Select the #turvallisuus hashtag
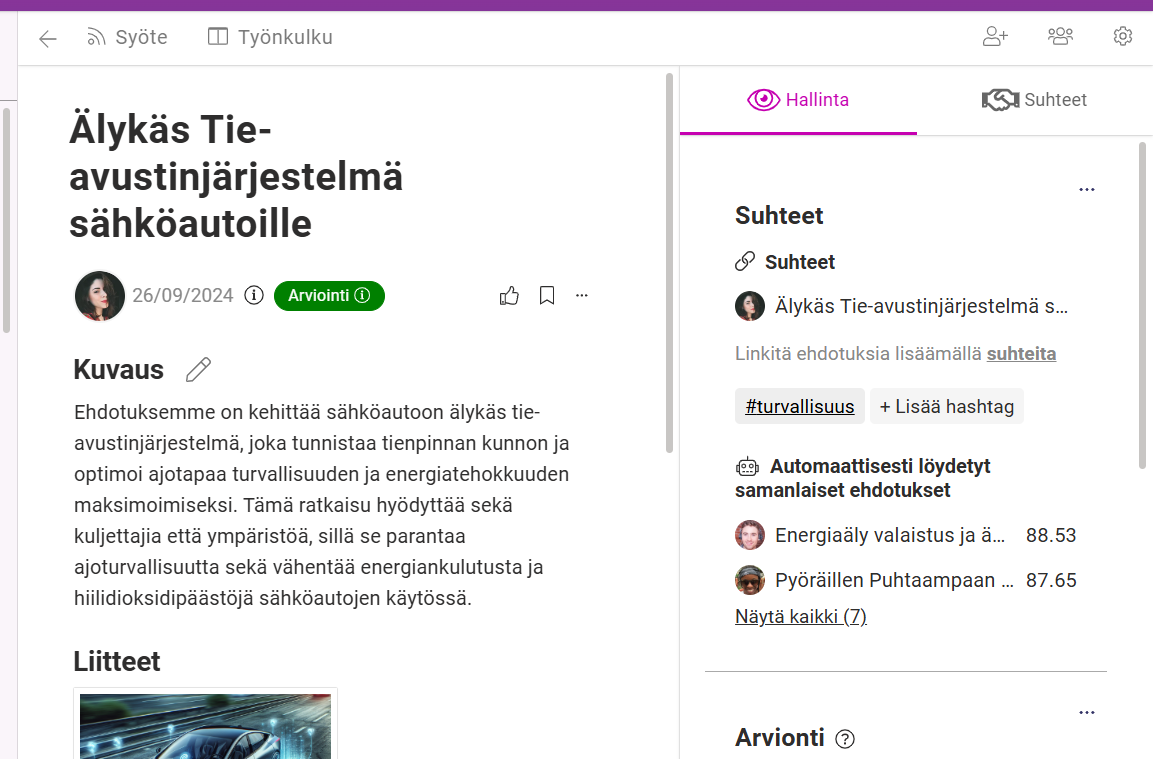 (799, 406)
